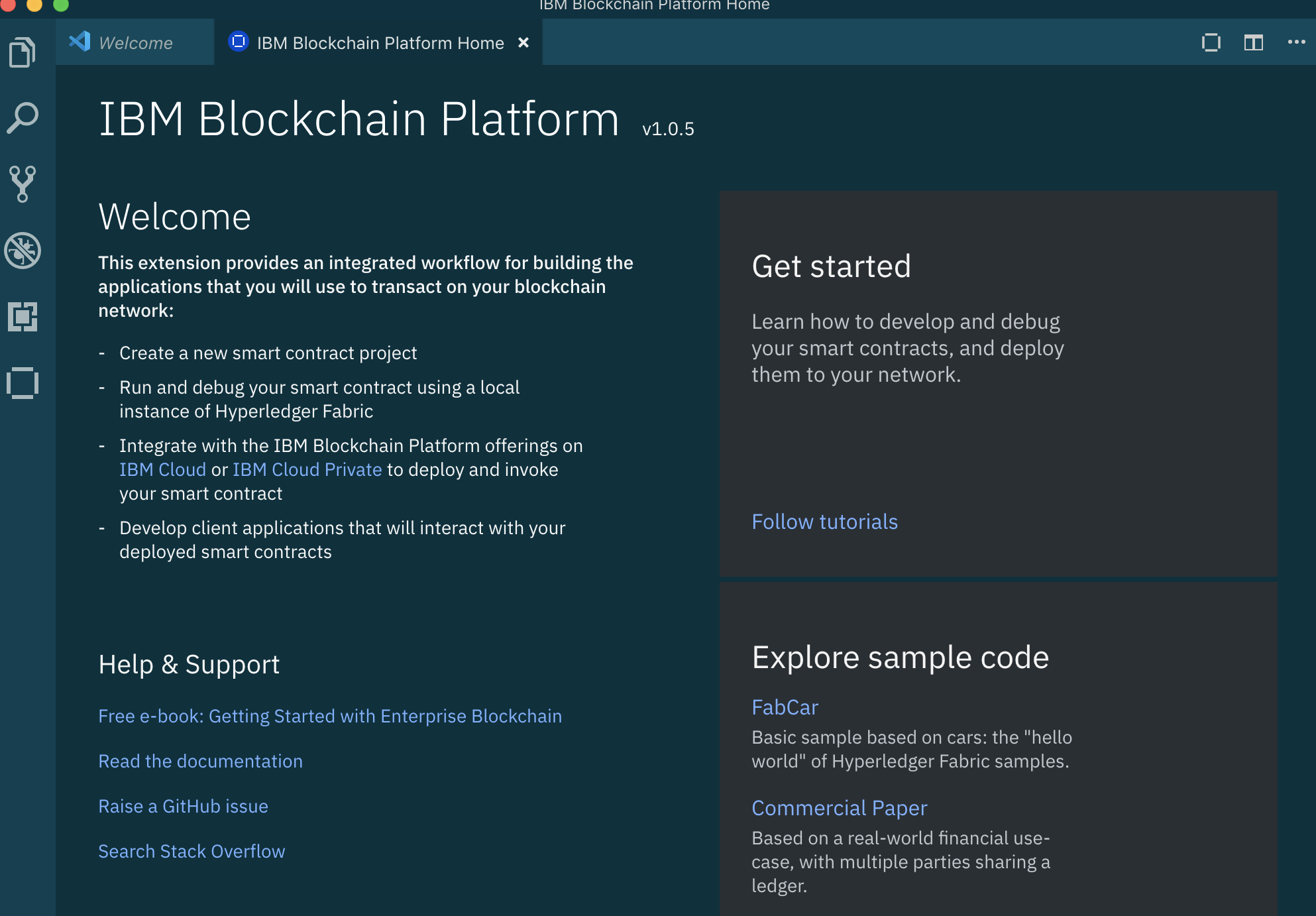Open the Commercial Paper sample
The image size is (1316, 916).
[x=839, y=808]
